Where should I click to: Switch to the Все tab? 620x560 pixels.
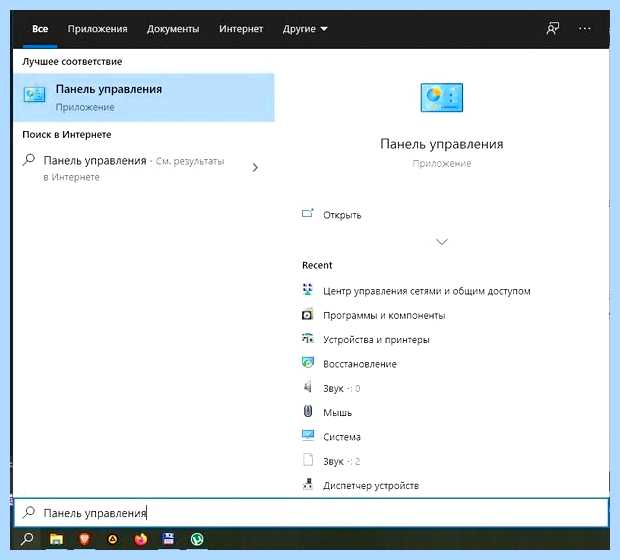pos(40,29)
